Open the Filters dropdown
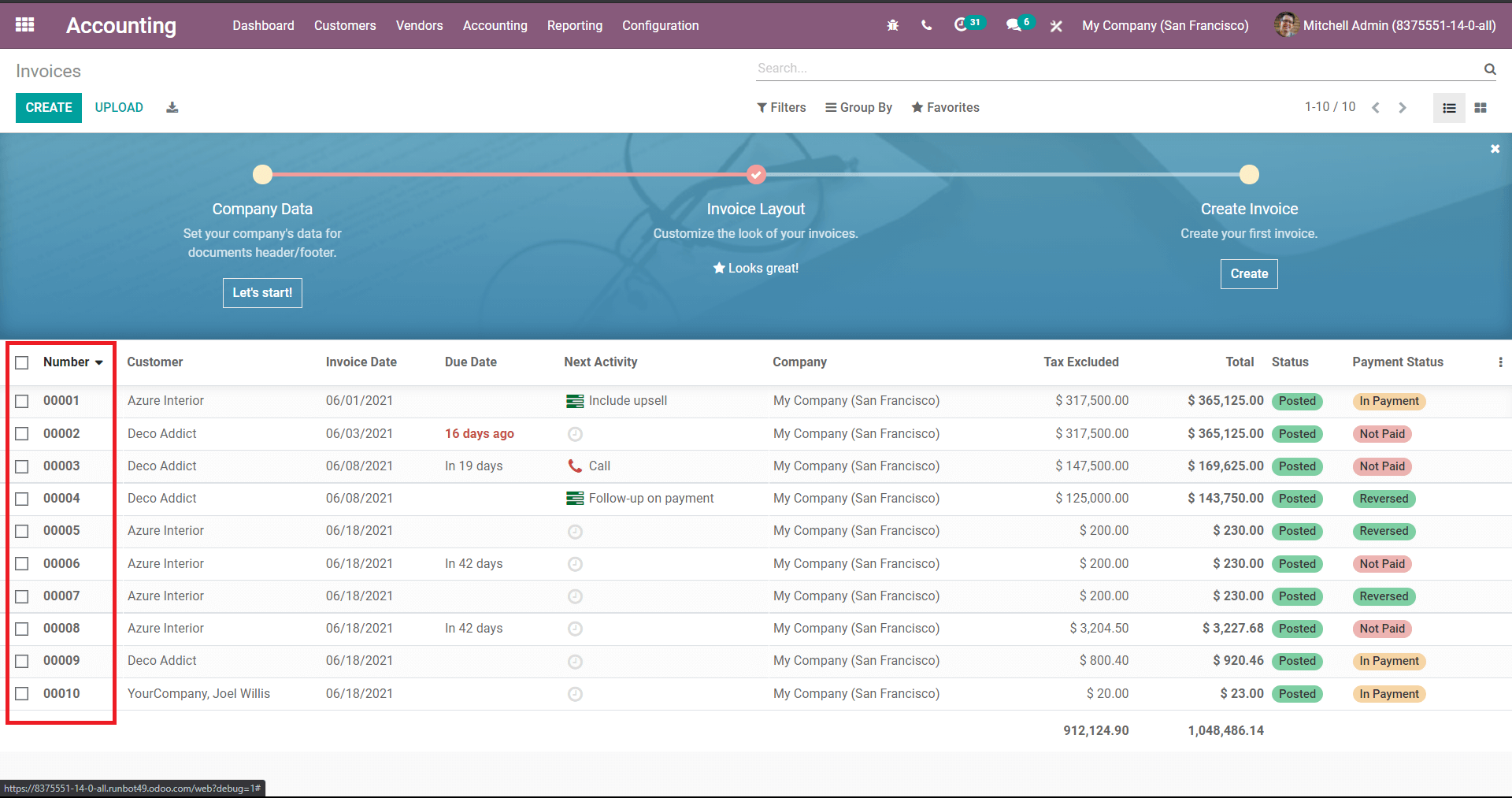Screen dimensions: 1512x798 (781, 107)
